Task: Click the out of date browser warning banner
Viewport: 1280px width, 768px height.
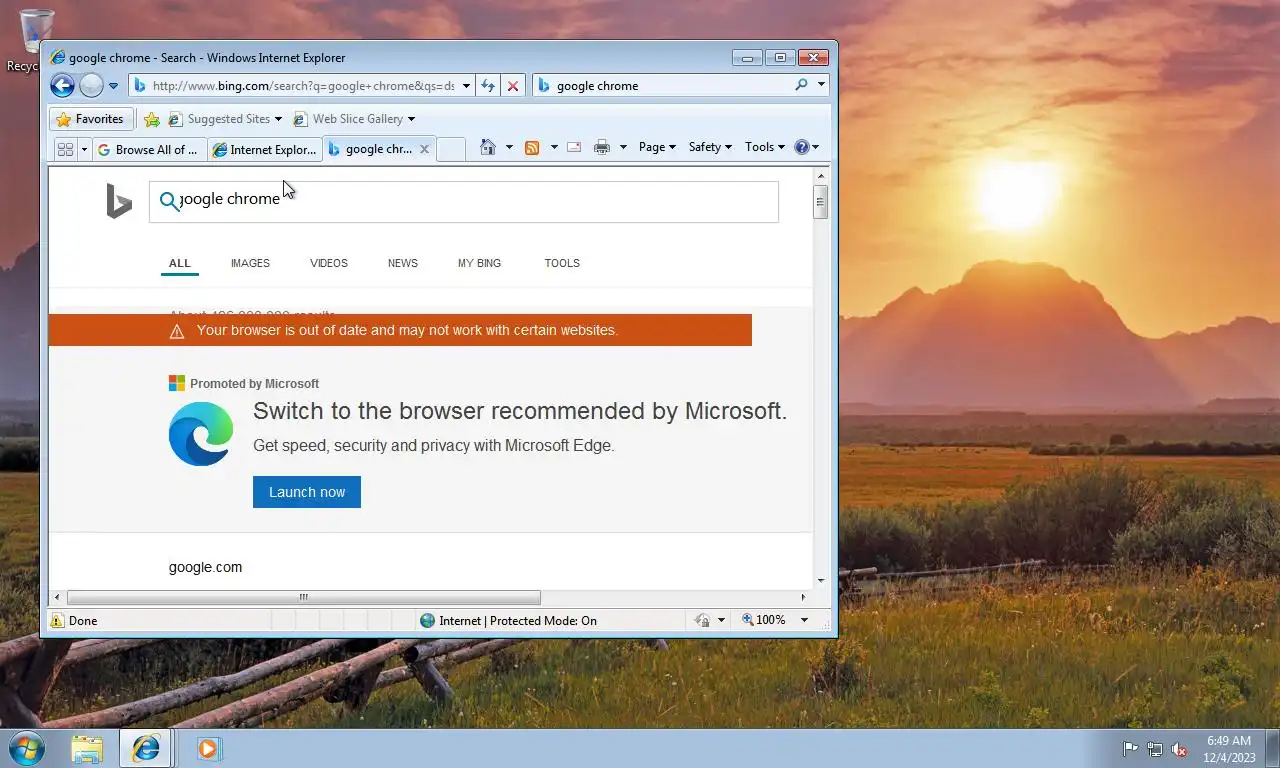Action: click(x=400, y=330)
